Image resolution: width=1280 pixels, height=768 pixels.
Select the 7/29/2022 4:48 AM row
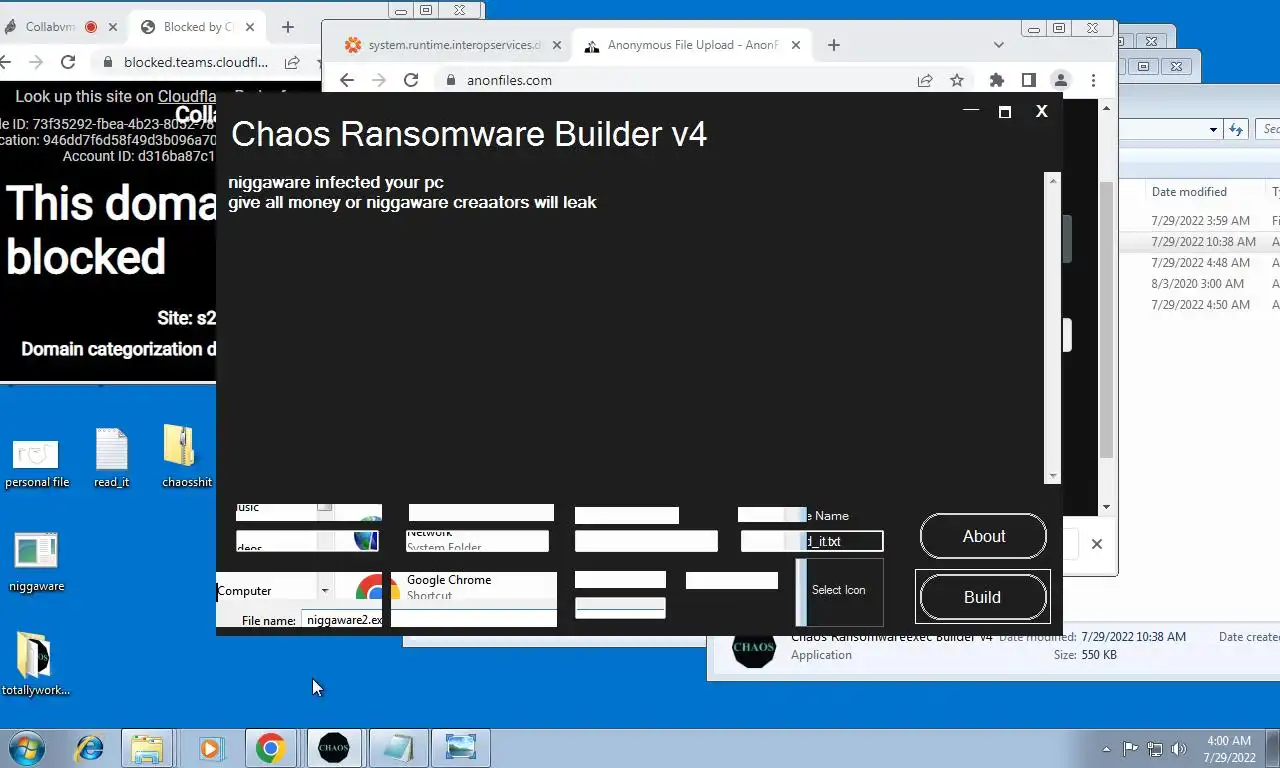pos(1200,262)
